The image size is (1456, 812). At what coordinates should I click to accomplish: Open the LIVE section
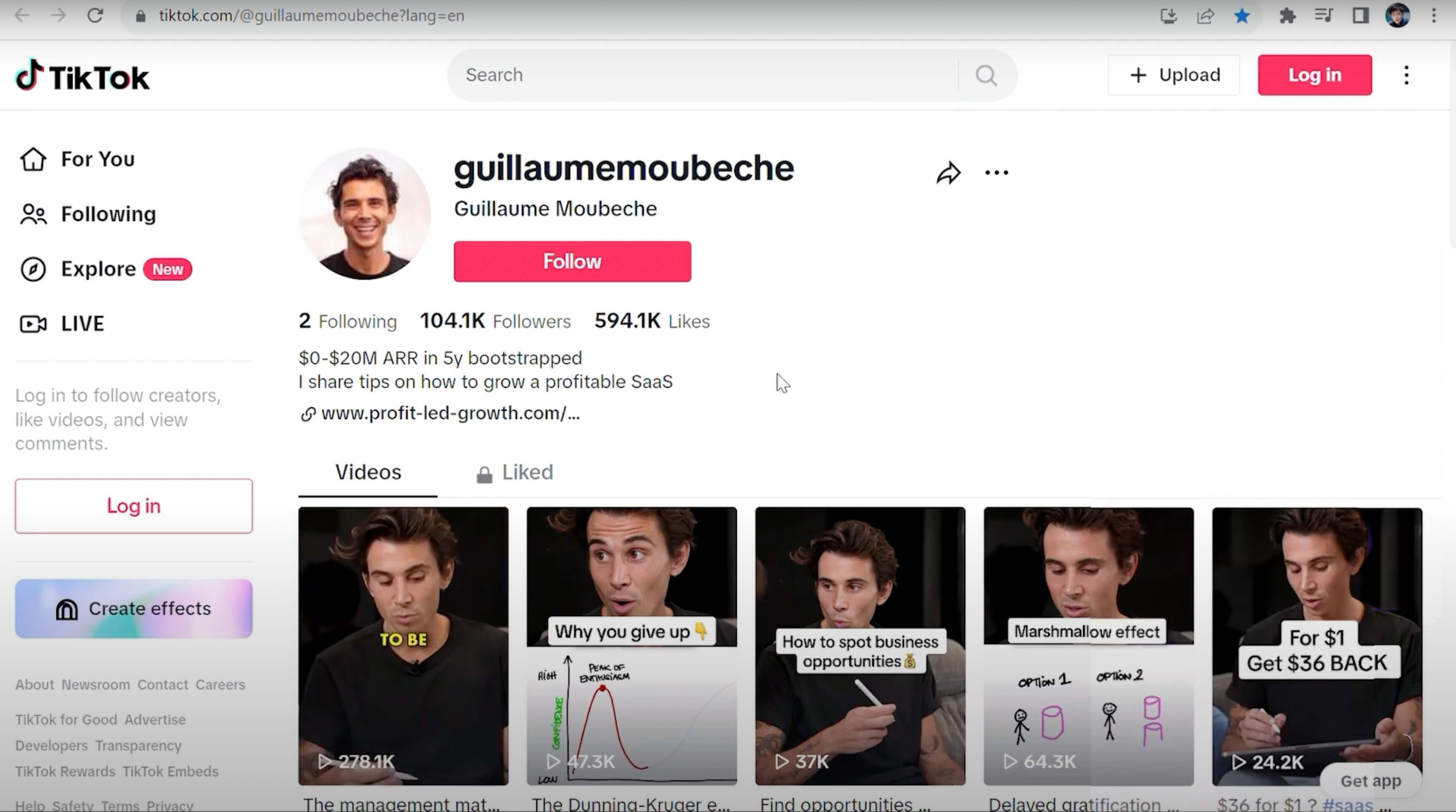[x=62, y=324]
